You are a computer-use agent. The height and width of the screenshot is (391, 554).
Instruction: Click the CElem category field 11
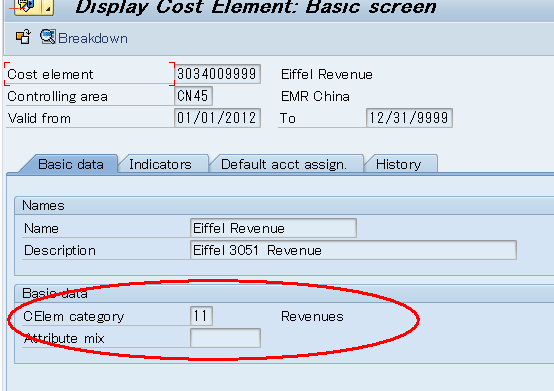click(201, 316)
